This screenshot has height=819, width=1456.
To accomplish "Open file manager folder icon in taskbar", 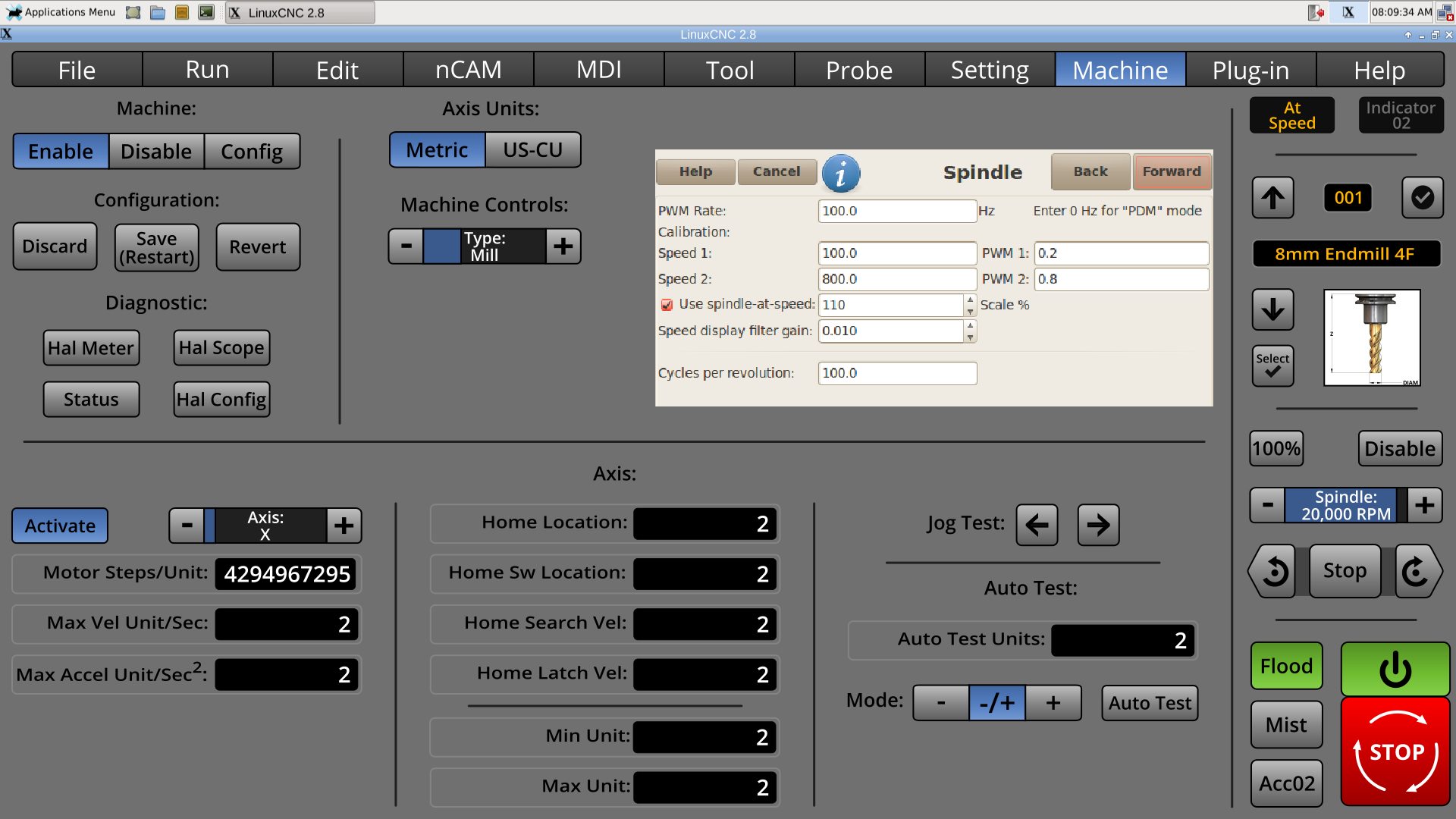I will [x=158, y=12].
